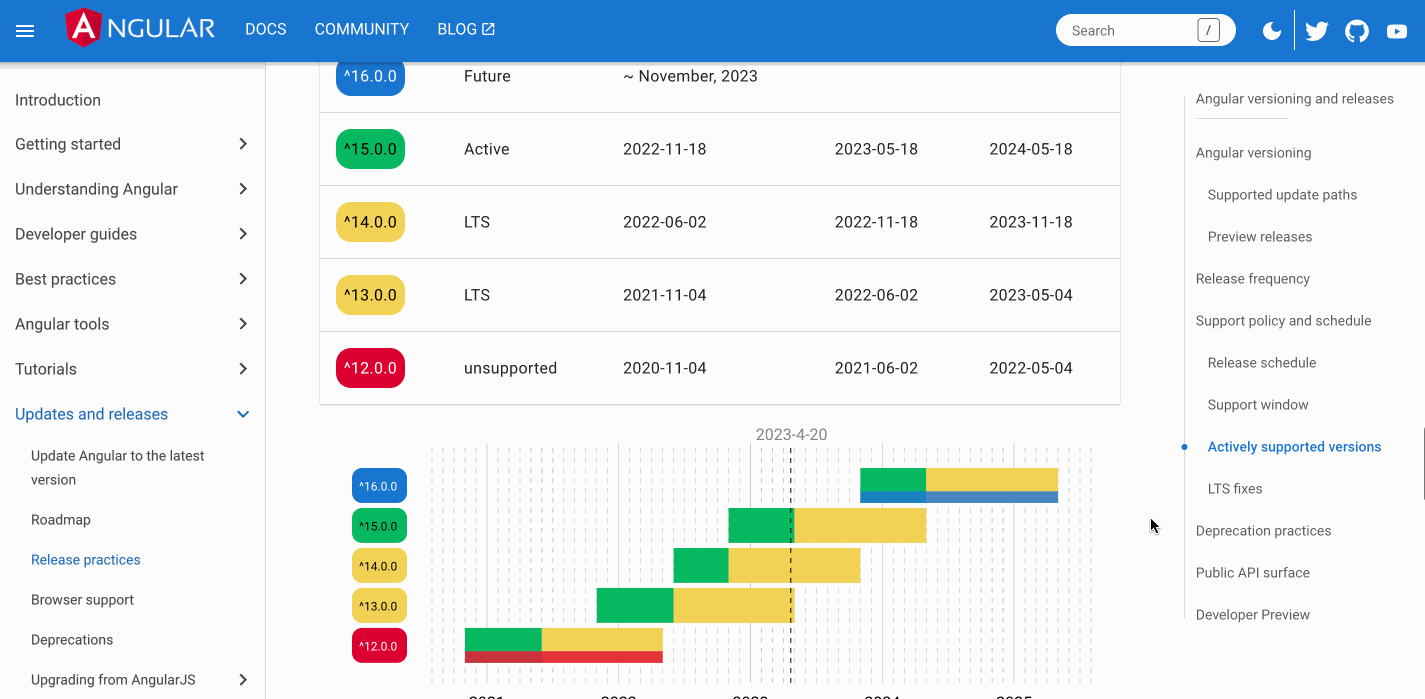The height and width of the screenshot is (699, 1425).
Task: Switch to the DOCS menu item
Action: point(266,29)
